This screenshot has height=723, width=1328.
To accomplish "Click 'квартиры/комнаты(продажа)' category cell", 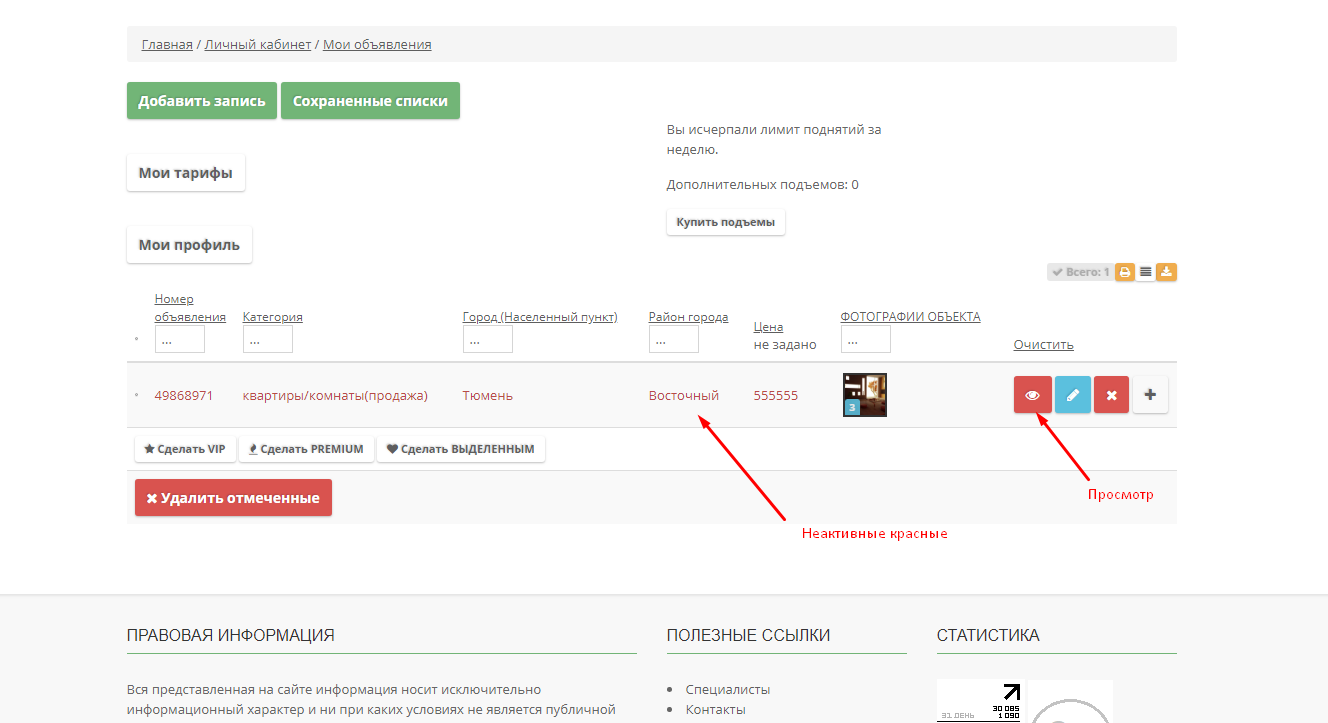I will pyautogui.click(x=335, y=395).
